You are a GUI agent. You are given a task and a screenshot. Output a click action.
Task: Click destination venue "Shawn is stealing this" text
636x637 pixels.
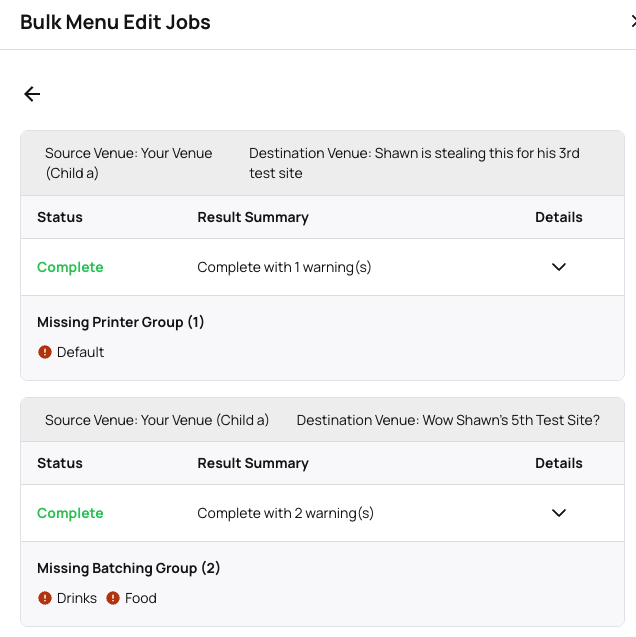click(x=414, y=163)
